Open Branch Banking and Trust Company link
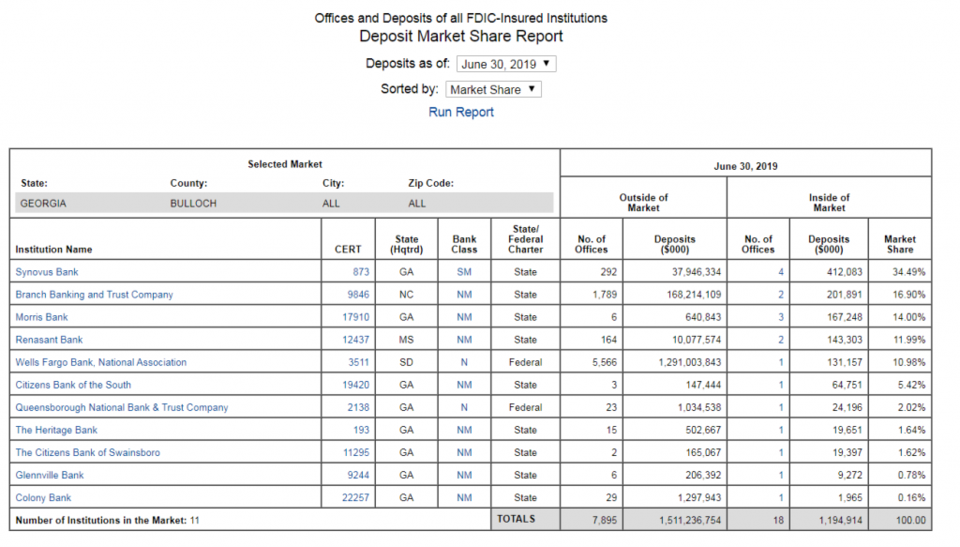Screen dimensions: 960x547 coord(94,295)
